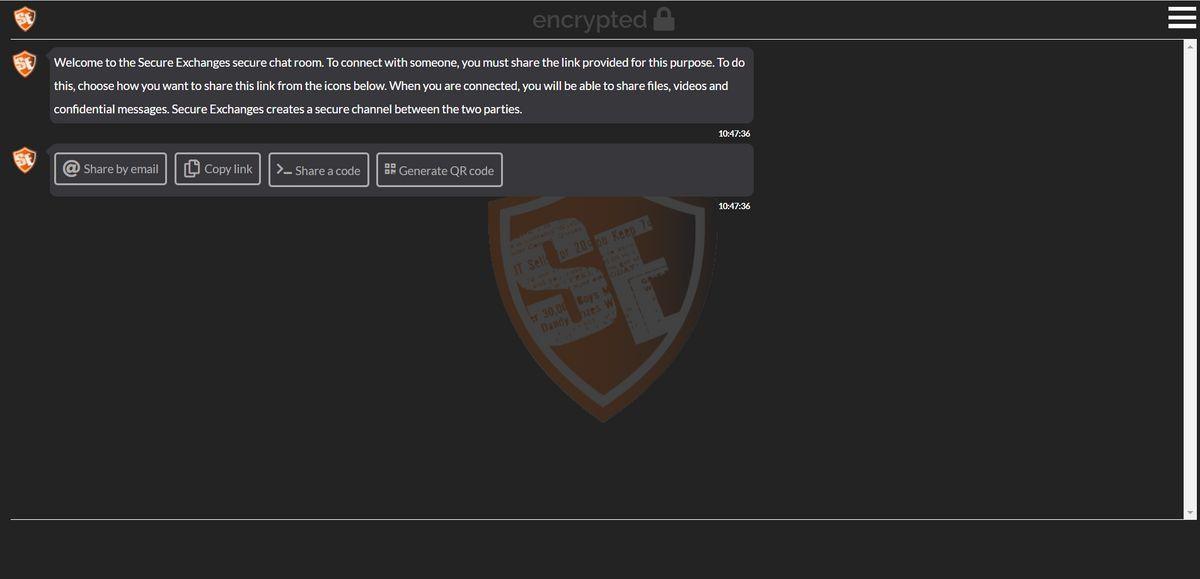Click the padlock icon beside "encrypted"
This screenshot has width=1200, height=579.
point(663,19)
